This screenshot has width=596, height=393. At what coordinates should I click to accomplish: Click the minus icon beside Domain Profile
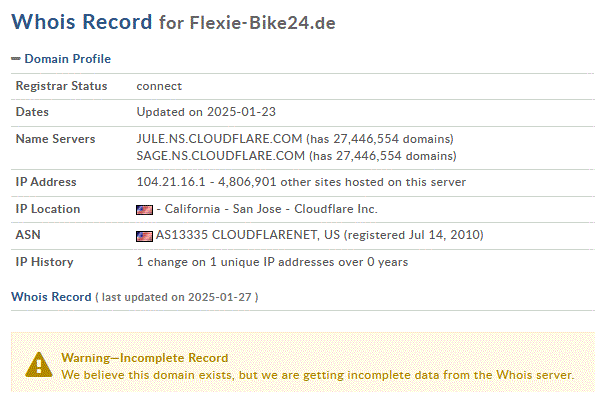(16, 59)
